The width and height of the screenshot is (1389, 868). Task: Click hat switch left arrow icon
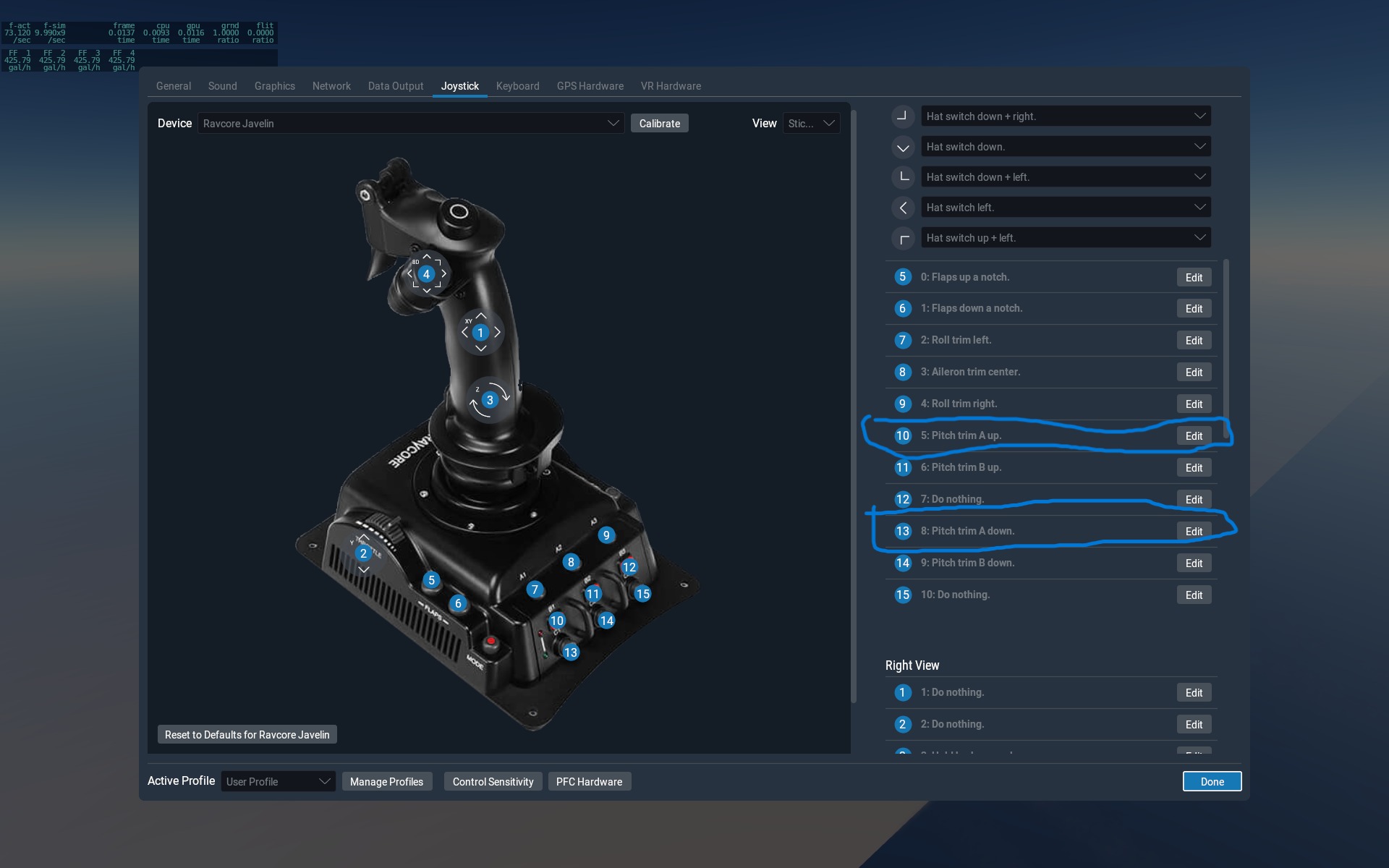tap(903, 208)
